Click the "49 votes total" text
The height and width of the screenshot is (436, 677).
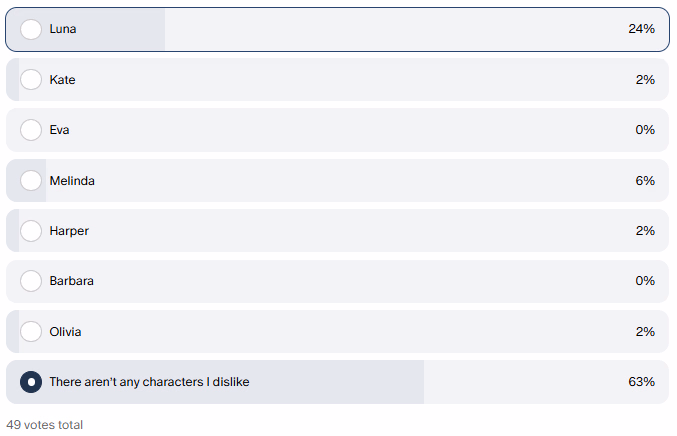tap(45, 425)
